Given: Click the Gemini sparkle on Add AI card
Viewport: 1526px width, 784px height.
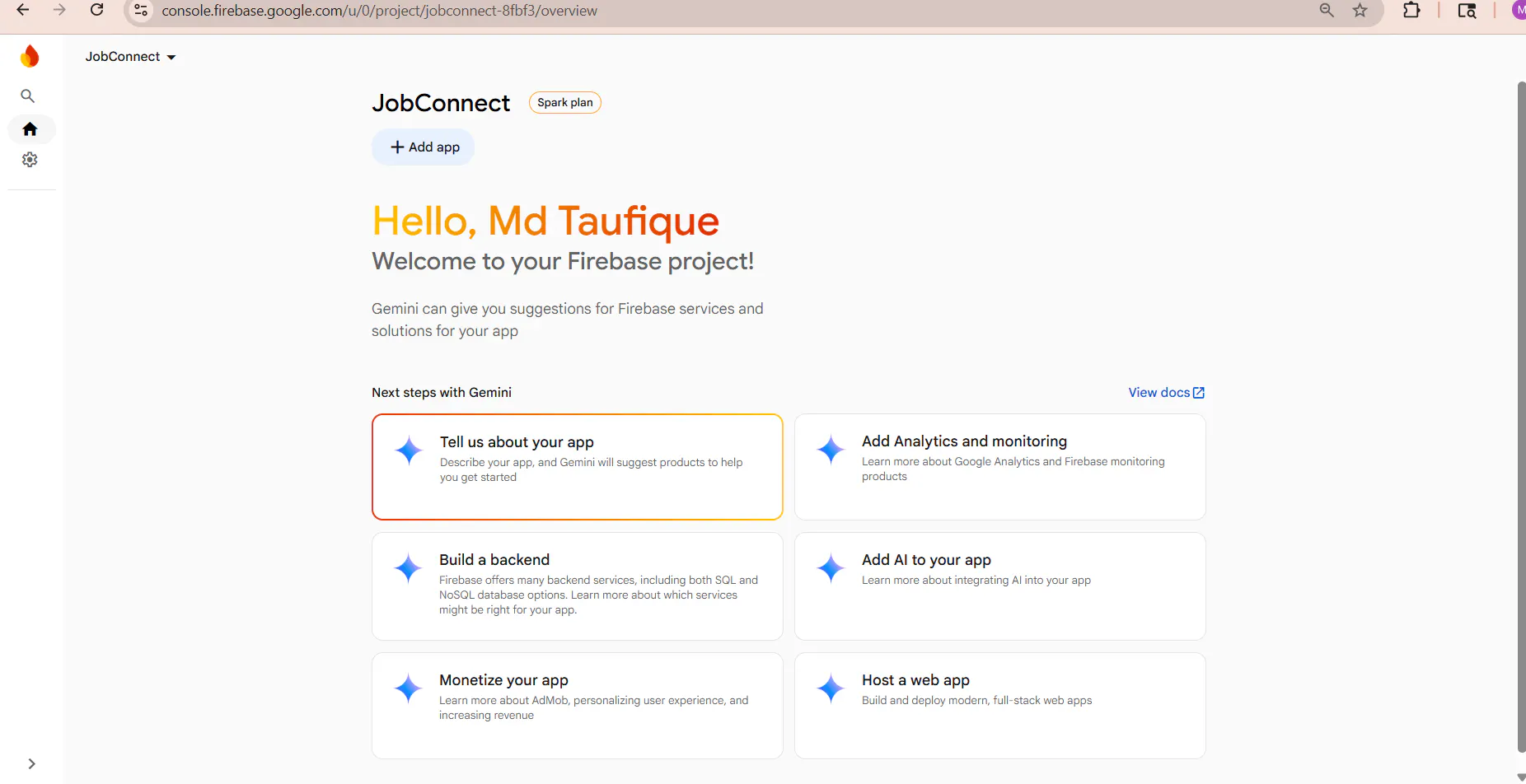Looking at the screenshot, I should pos(831,568).
